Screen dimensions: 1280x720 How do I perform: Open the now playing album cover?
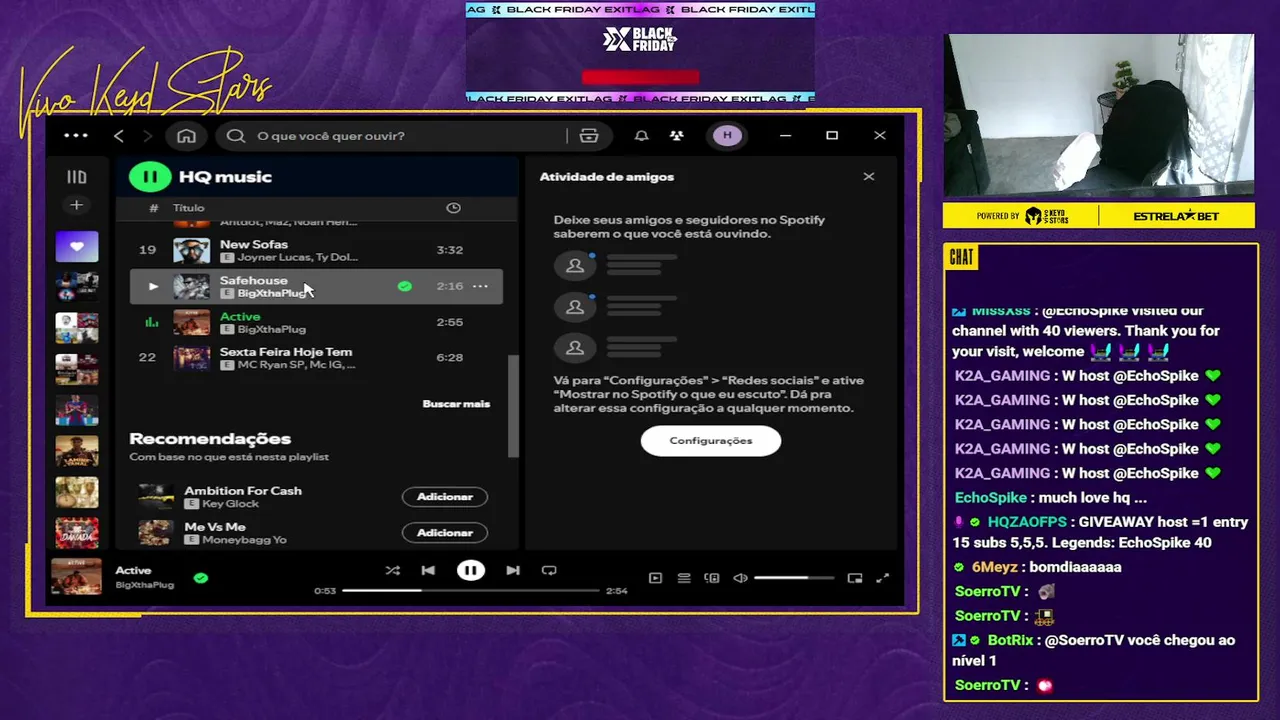click(x=77, y=577)
